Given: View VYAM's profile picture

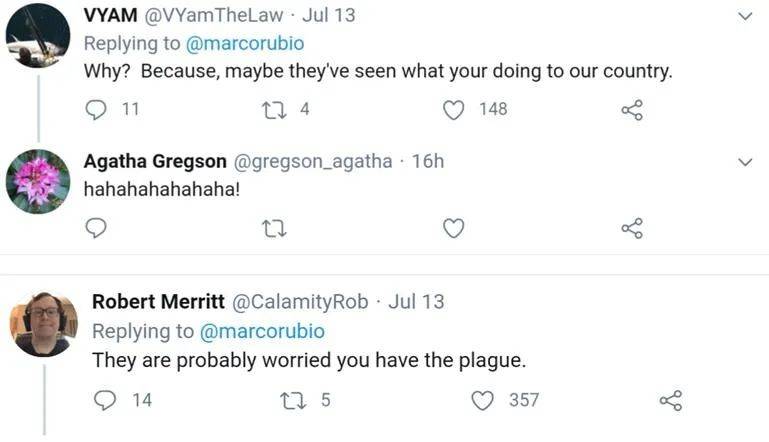Looking at the screenshot, I should [37, 37].
